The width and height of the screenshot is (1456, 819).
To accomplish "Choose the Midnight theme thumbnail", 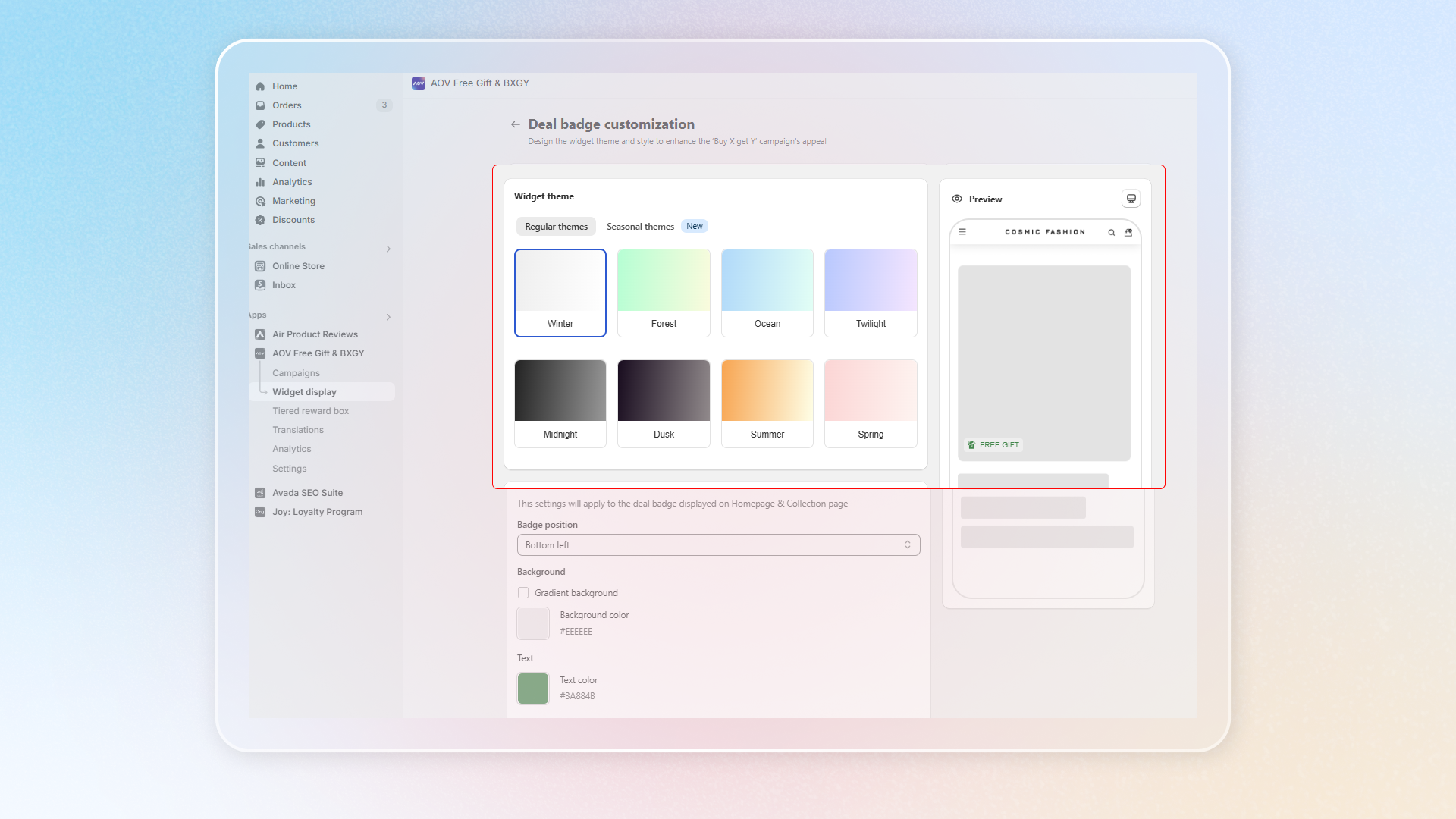I will click(x=560, y=403).
